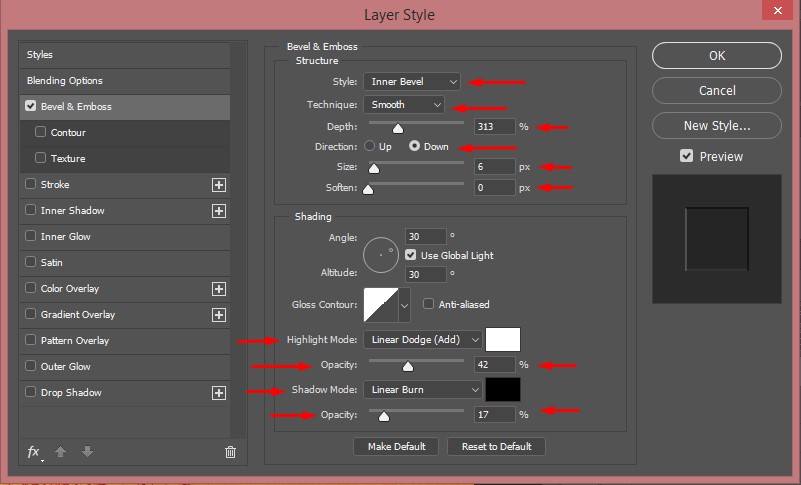Image resolution: width=801 pixels, height=485 pixels.
Task: Enable the Pattern Overlay checkbox
Action: pos(31,340)
